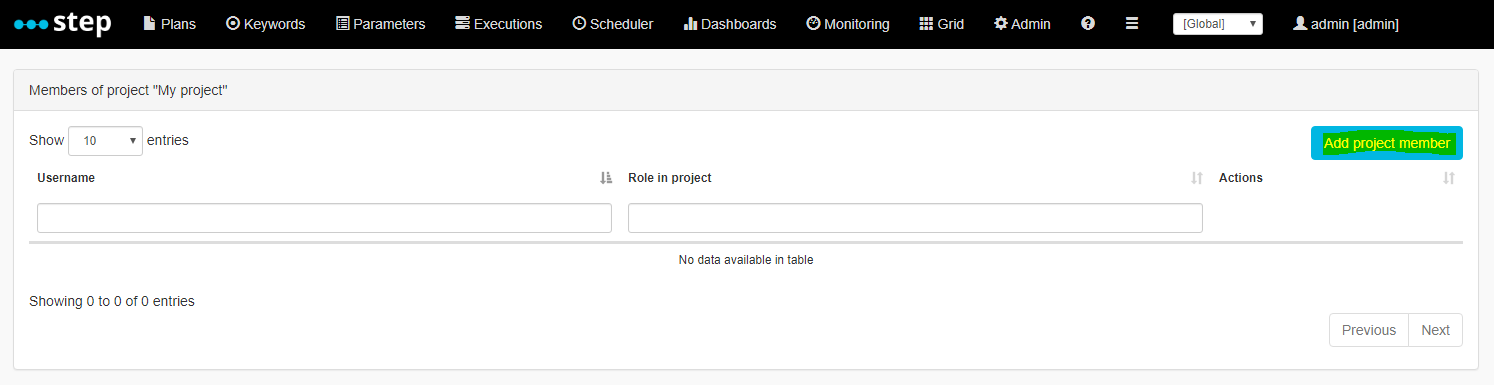Switch to the Scheduler page
1494x385 pixels.
(612, 24)
